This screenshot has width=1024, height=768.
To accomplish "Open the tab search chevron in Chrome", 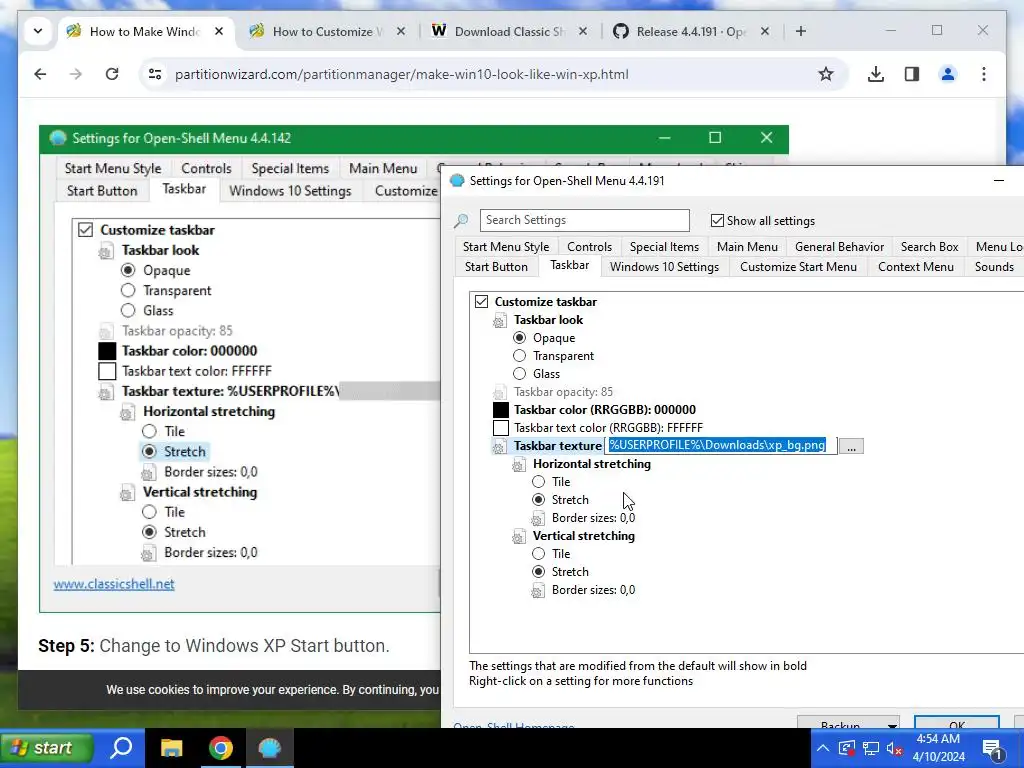I will point(38,31).
